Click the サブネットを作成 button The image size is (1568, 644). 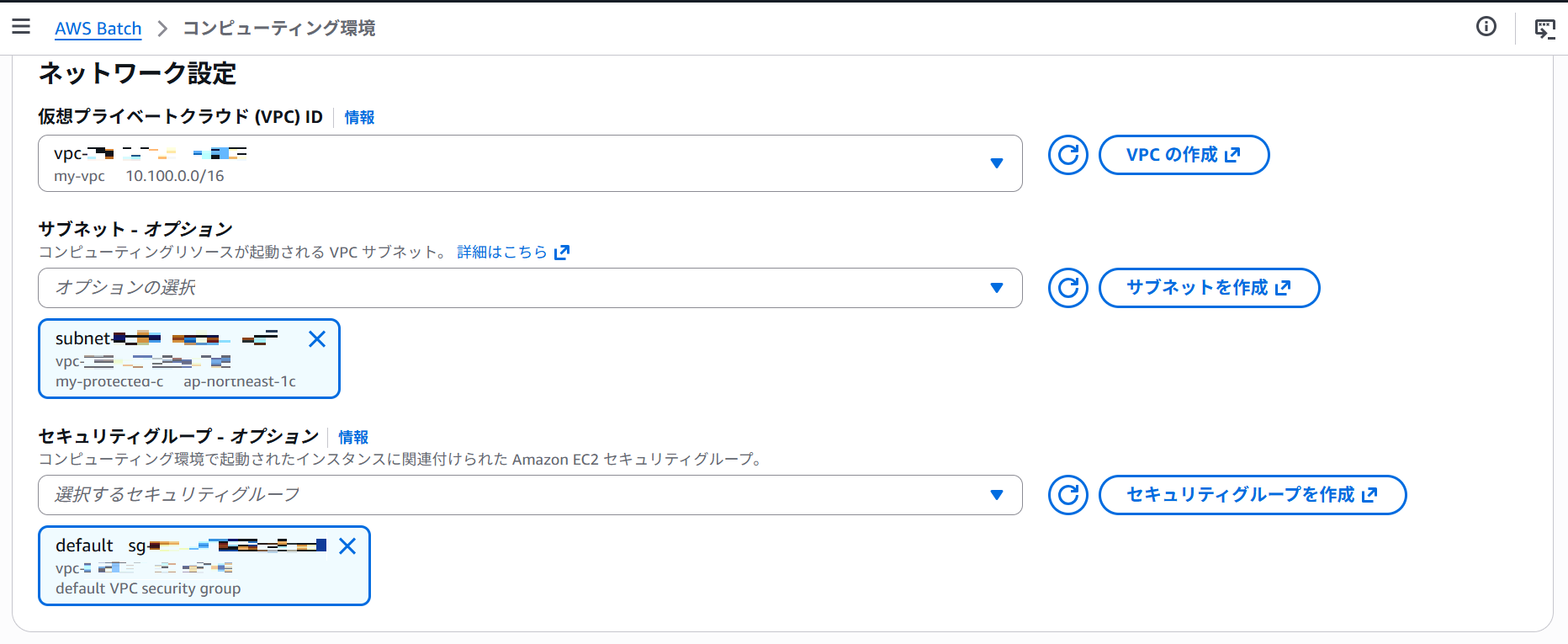pos(1209,288)
